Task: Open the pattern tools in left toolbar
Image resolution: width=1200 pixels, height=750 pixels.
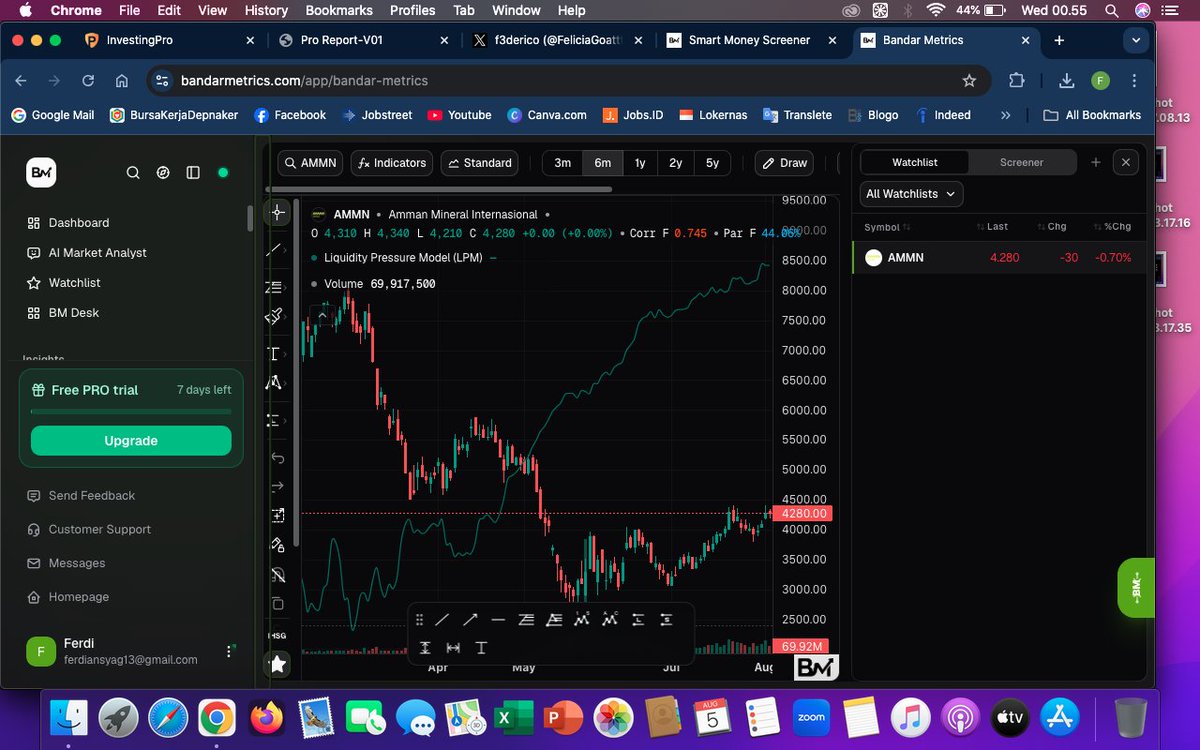Action: [x=274, y=382]
